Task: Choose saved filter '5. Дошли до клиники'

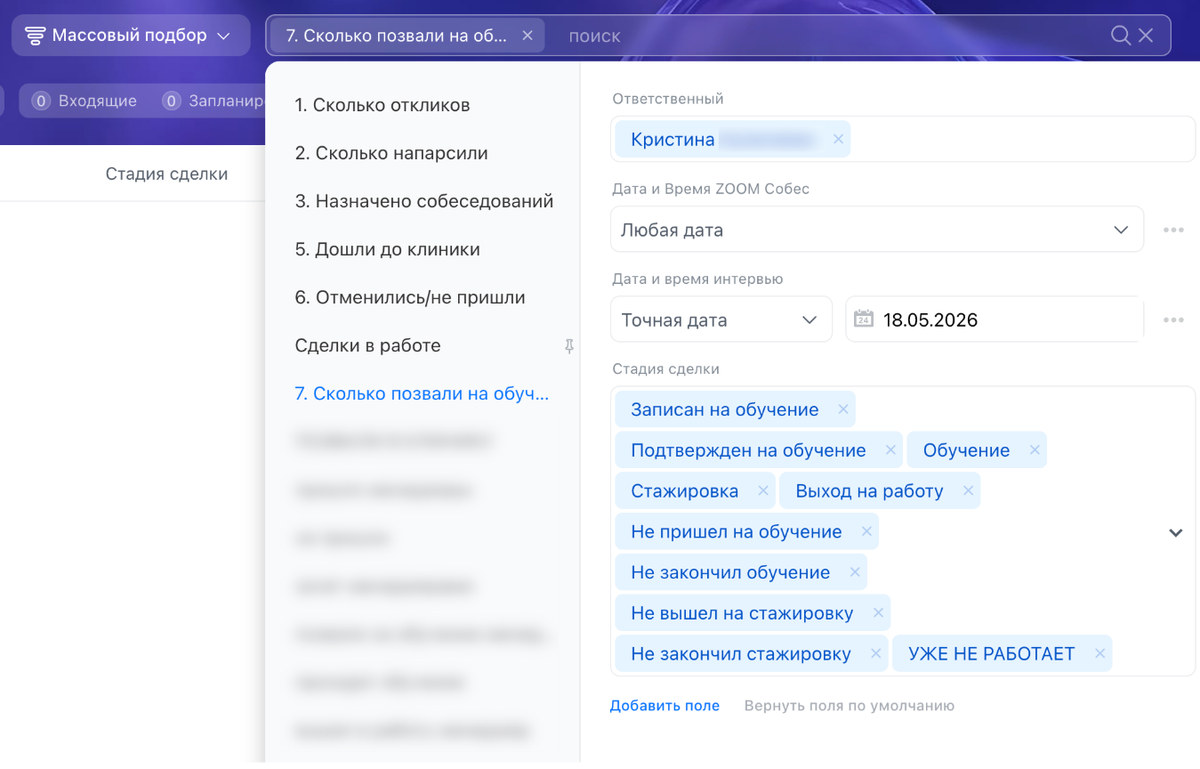Action: pyautogui.click(x=387, y=249)
